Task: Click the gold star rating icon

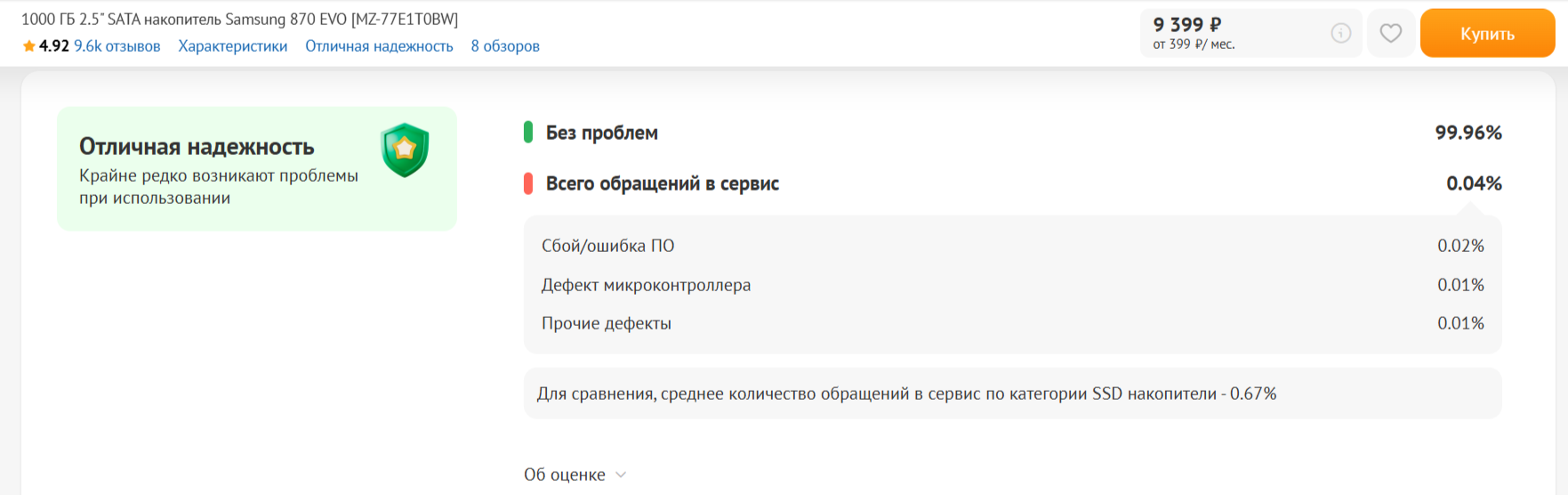Action: [29, 46]
